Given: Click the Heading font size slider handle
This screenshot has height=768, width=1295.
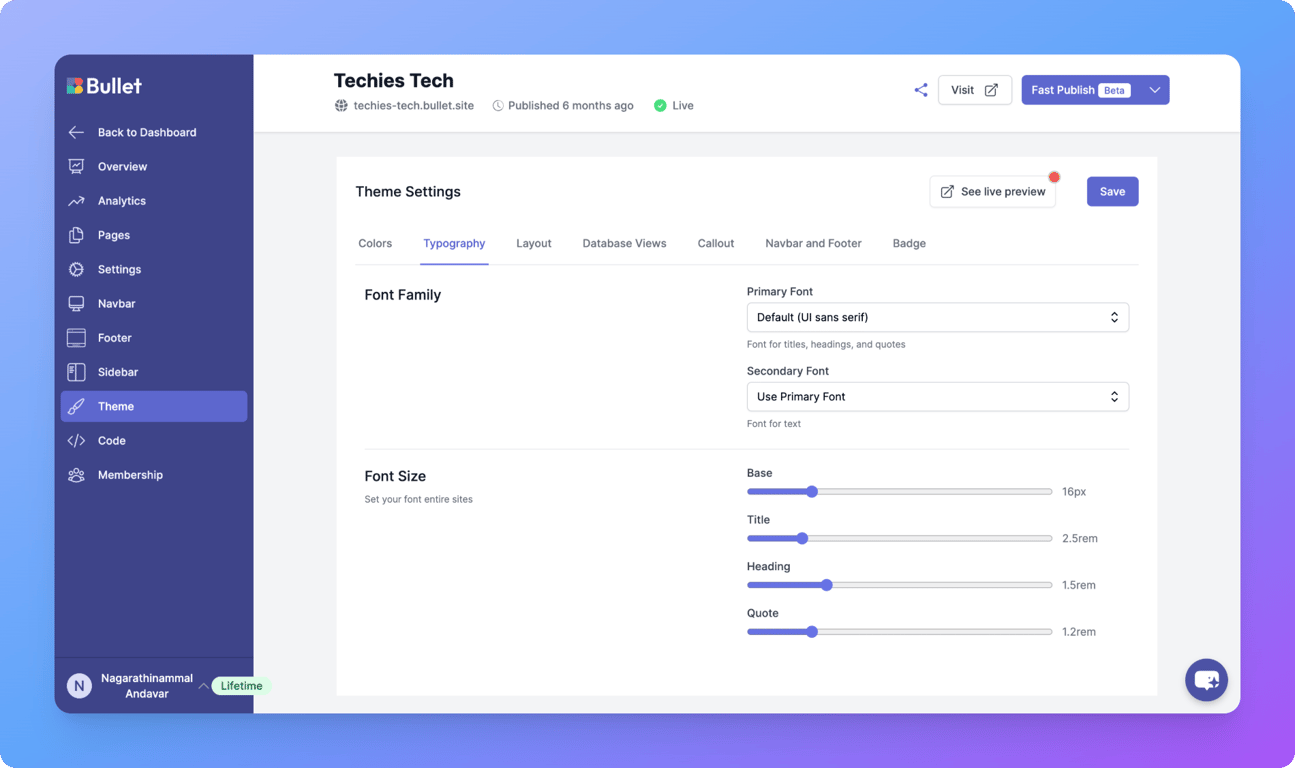Looking at the screenshot, I should coord(826,585).
